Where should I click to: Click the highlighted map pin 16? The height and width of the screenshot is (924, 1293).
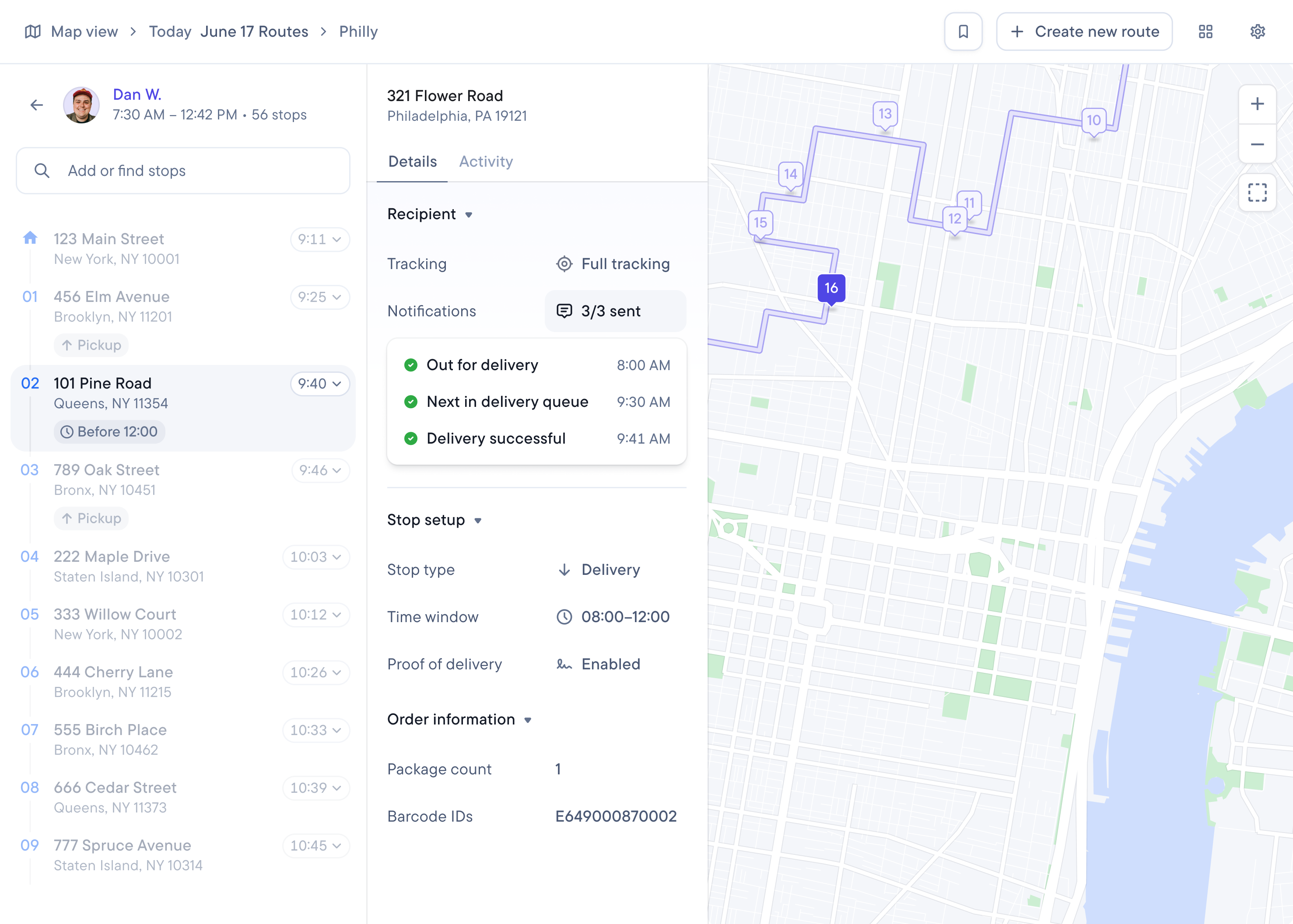tap(831, 289)
